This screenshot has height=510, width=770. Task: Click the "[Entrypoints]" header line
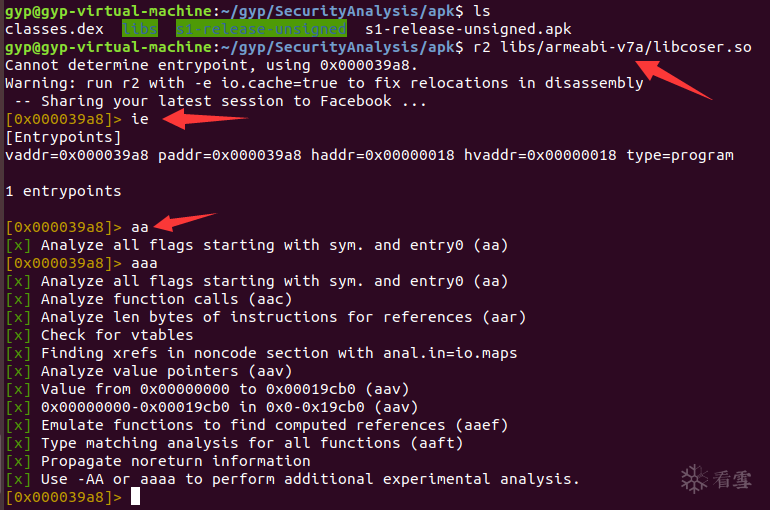[63, 137]
